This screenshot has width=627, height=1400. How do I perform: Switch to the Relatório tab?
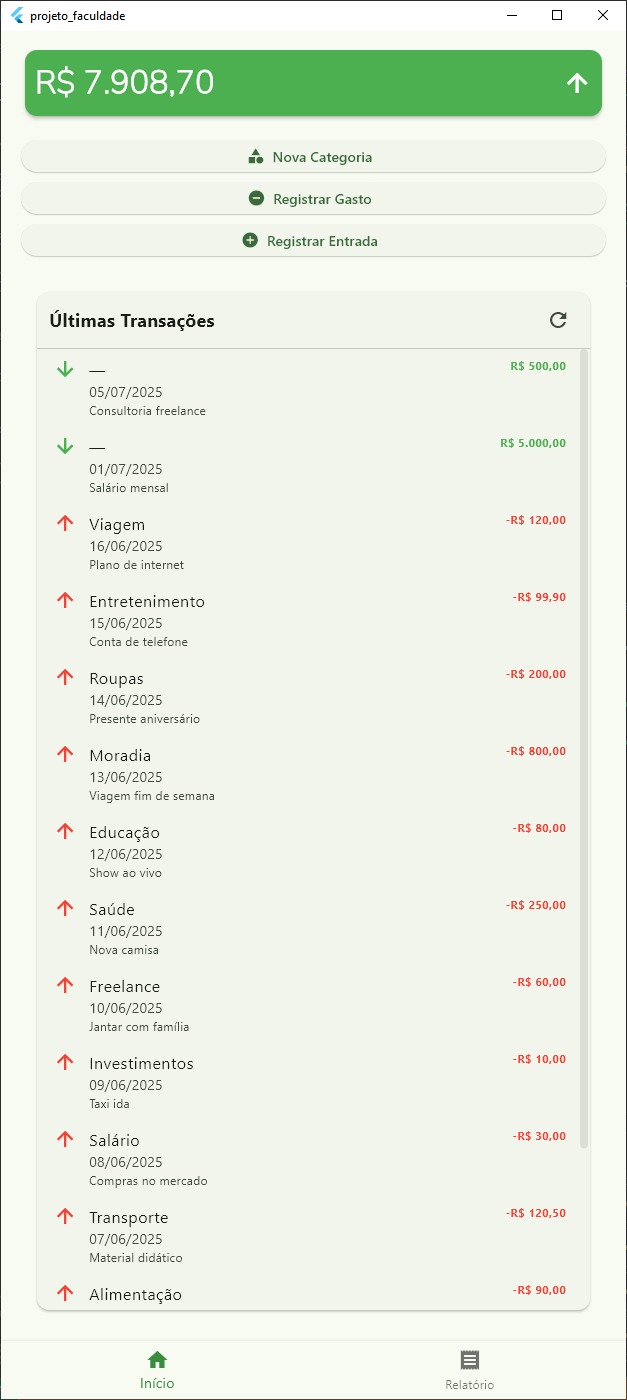point(470,1370)
